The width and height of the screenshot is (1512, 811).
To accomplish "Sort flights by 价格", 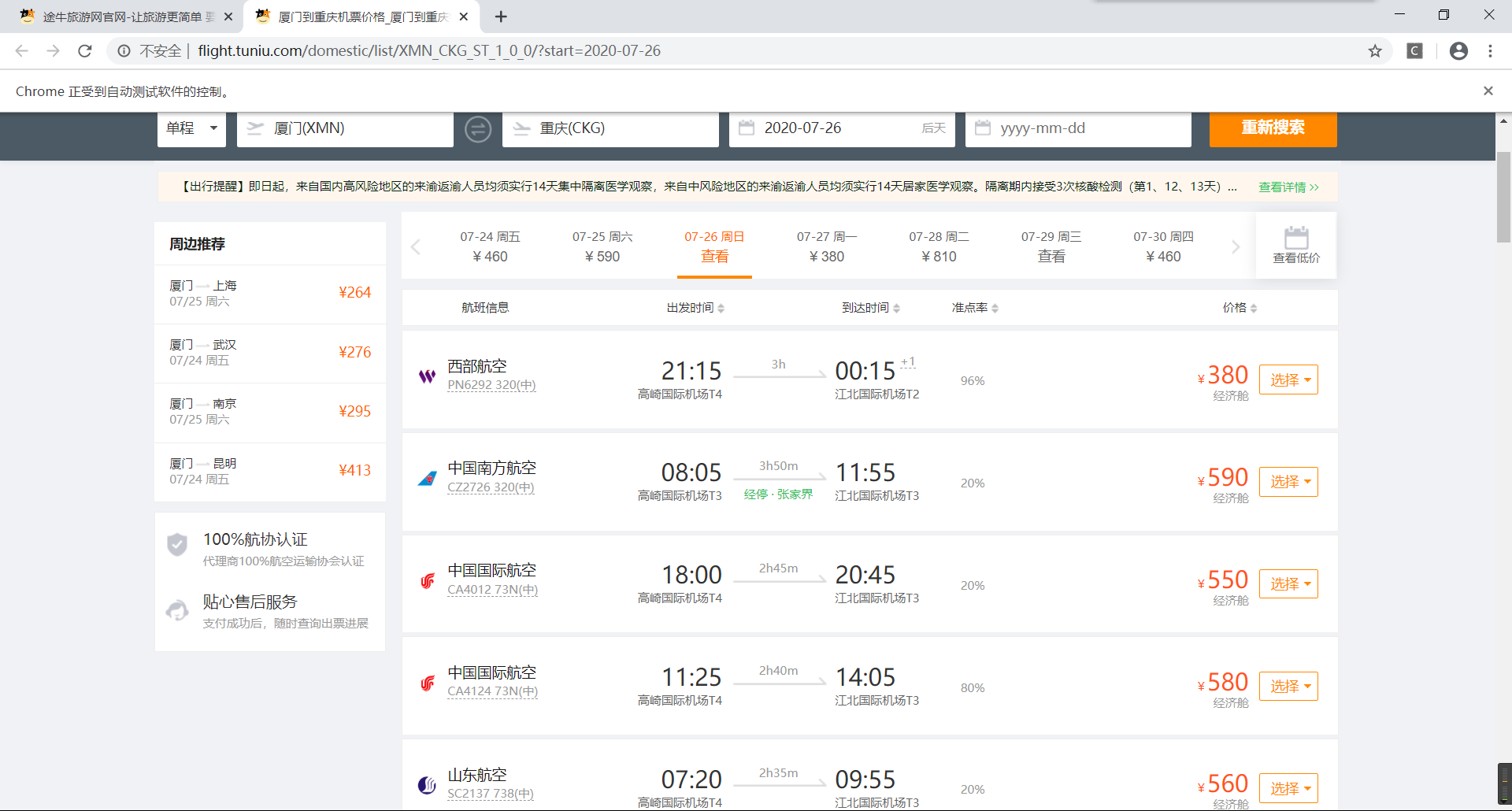I will pyautogui.click(x=1240, y=308).
